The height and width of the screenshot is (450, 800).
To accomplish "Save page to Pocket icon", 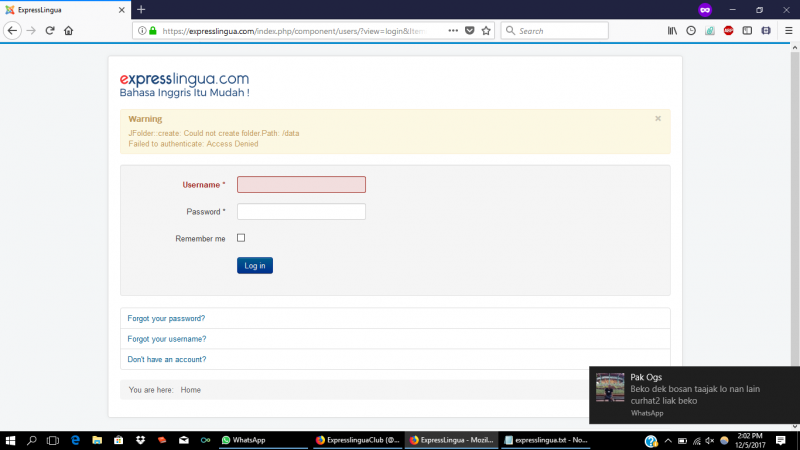I will pyautogui.click(x=470, y=31).
